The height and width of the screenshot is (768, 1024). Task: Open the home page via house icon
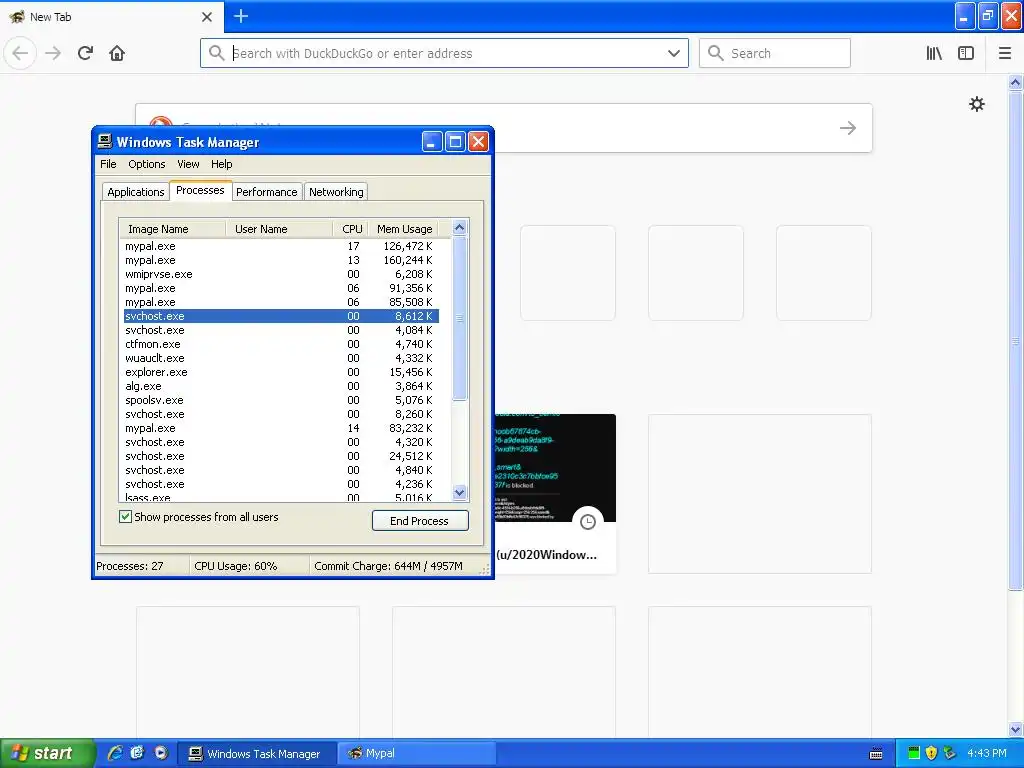(117, 53)
